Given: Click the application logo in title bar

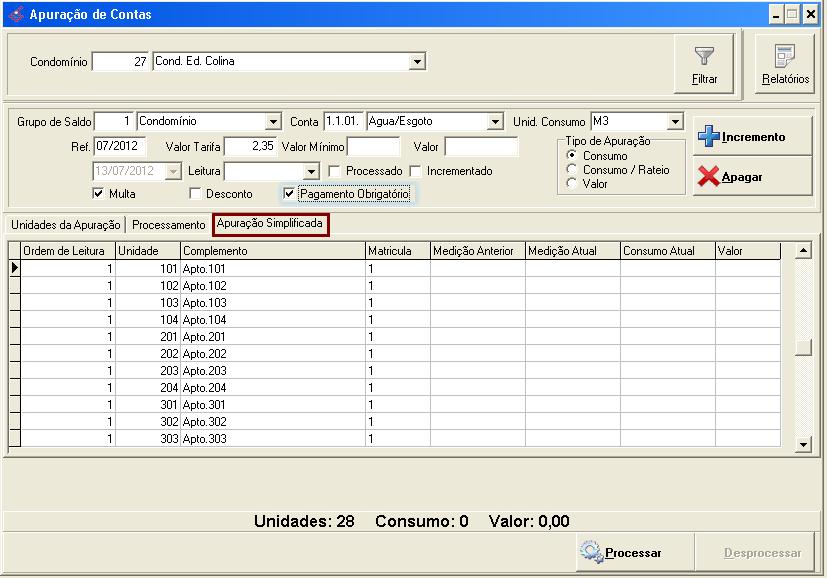Looking at the screenshot, I should point(15,14).
